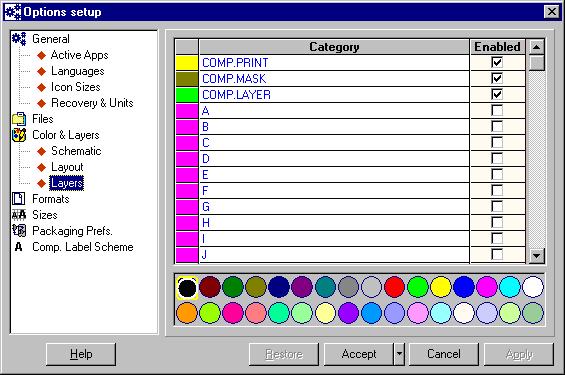
Task: Select the COMP.LAYER category row
Action: click(334, 94)
